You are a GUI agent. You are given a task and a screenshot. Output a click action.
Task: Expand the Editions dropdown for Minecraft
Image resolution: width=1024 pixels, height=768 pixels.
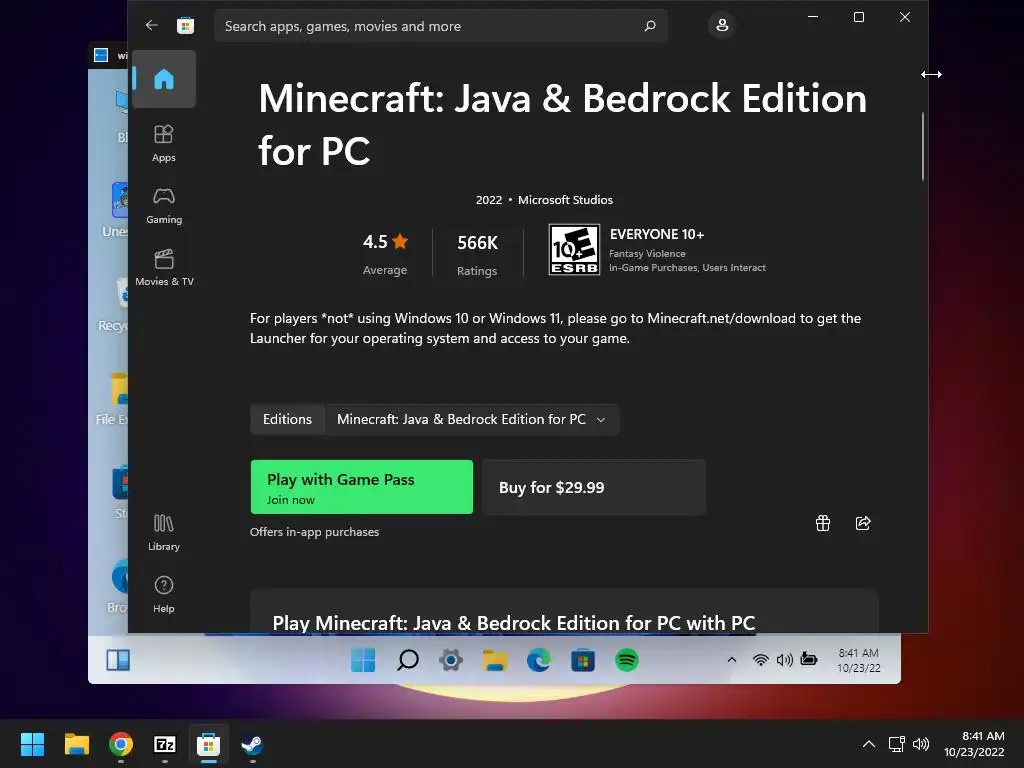(x=472, y=419)
